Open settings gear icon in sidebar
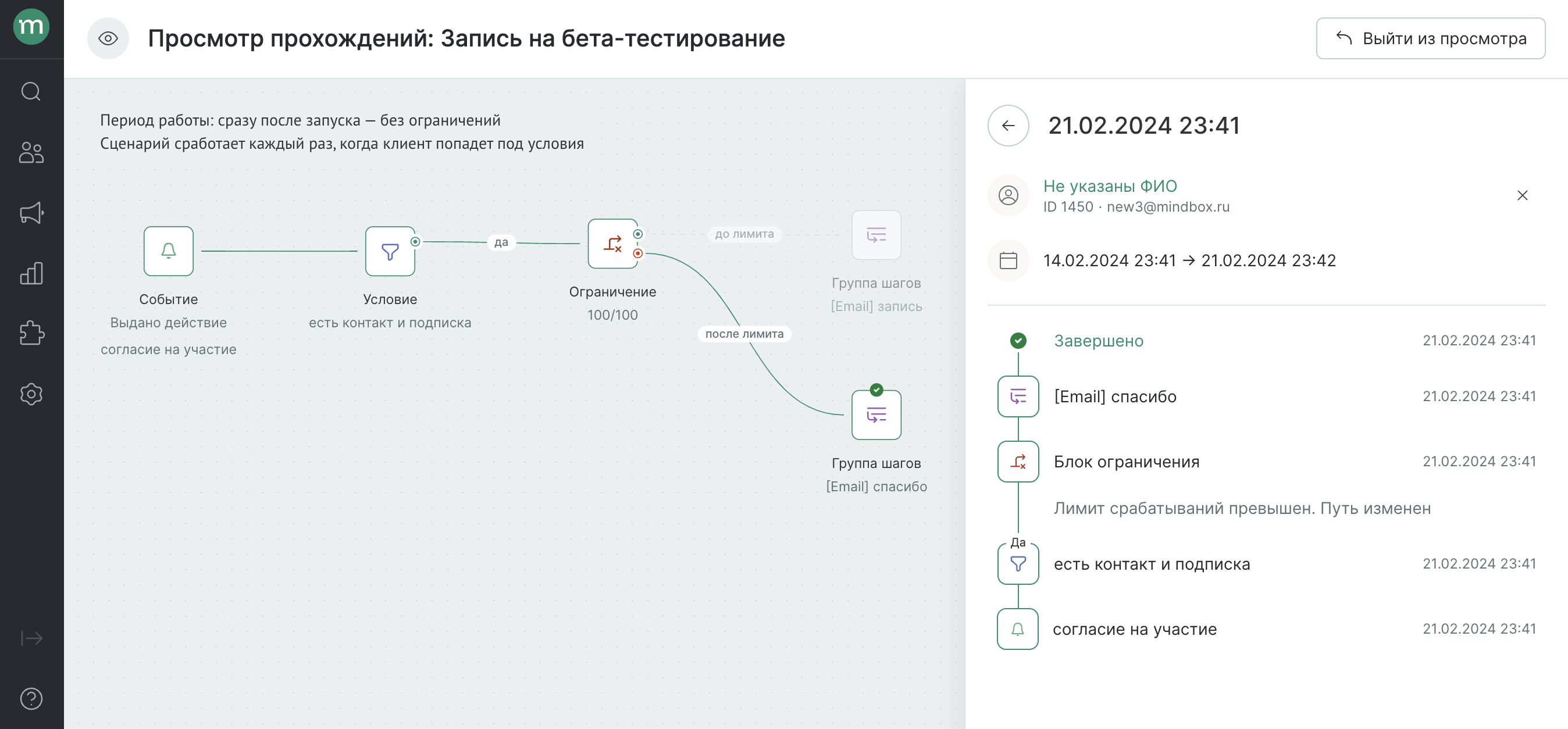Image resolution: width=1568 pixels, height=729 pixels. click(x=31, y=394)
